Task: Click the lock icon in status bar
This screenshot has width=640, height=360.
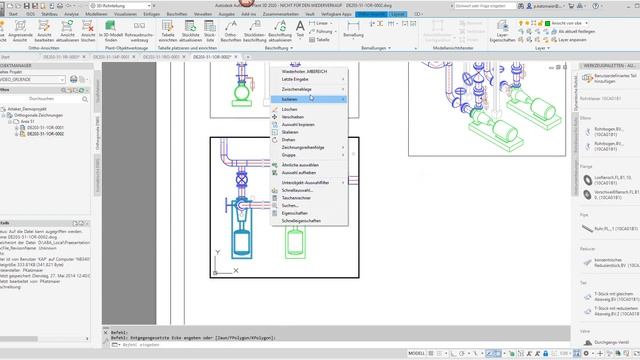Action: point(545,353)
